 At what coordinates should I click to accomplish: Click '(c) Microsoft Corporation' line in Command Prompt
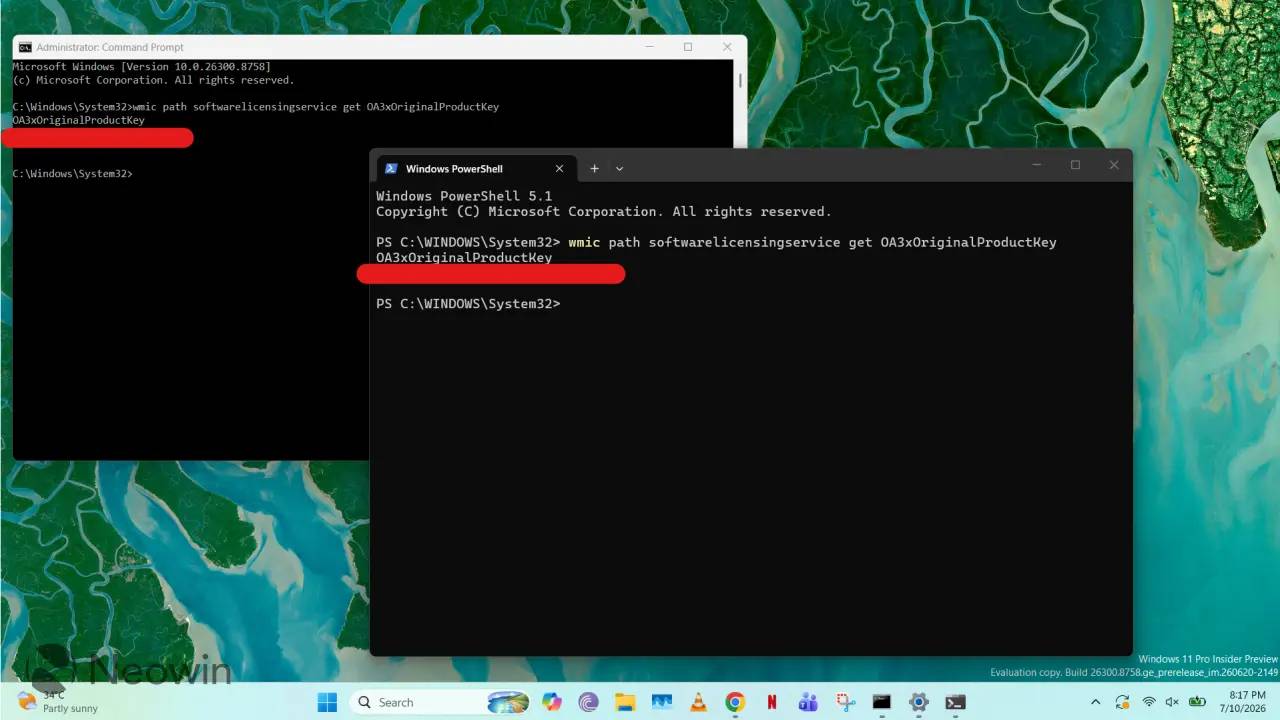pyautogui.click(x=153, y=80)
